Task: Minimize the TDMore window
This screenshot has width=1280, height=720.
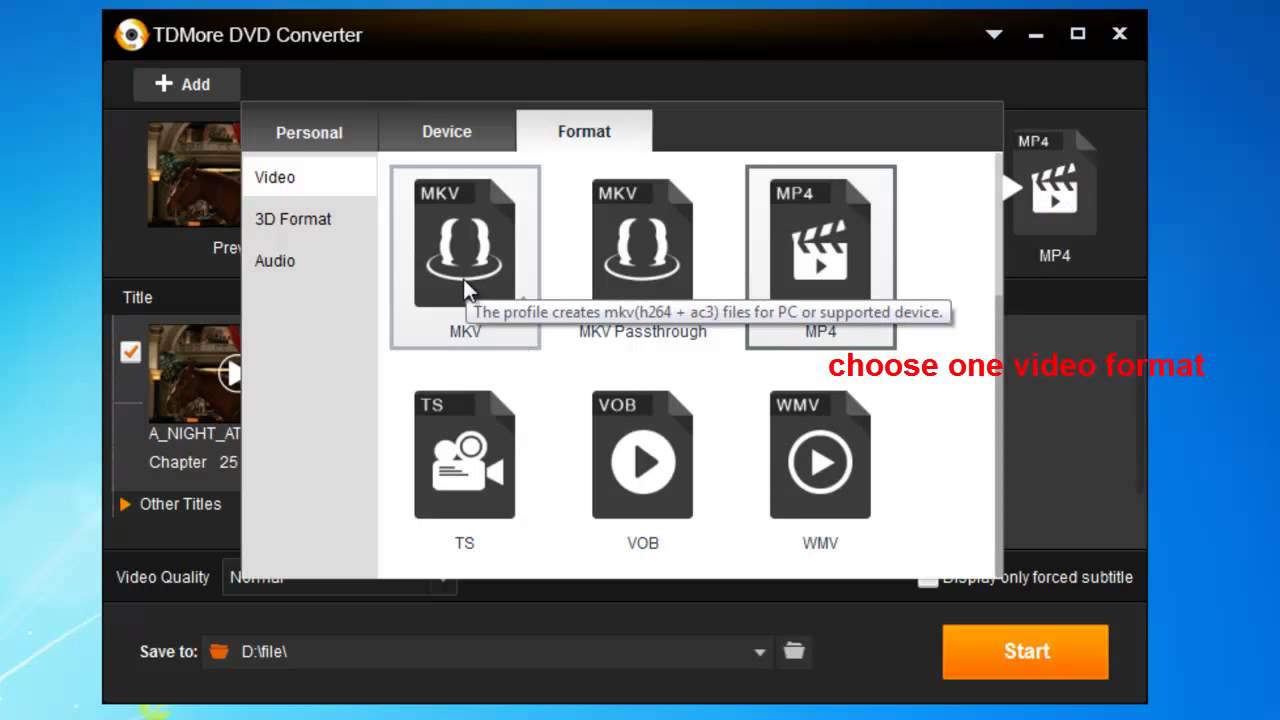Action: point(1036,34)
